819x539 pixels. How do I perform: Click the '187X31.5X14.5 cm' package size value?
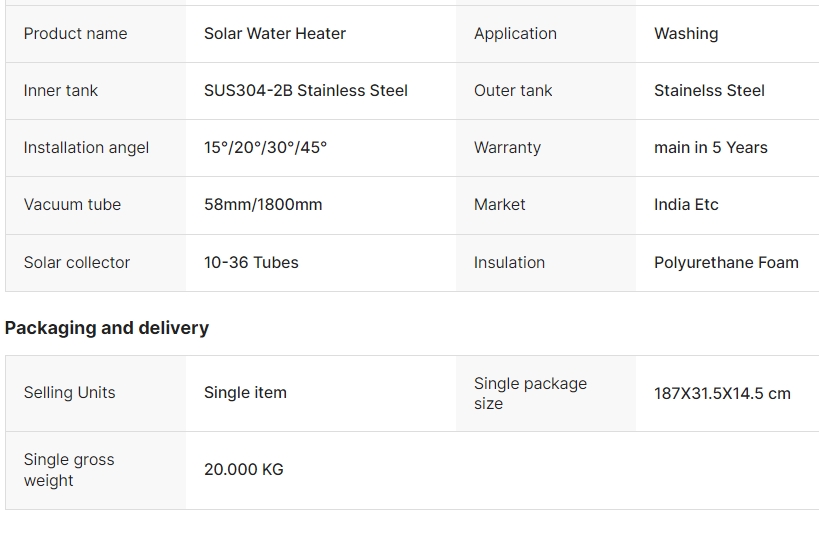pyautogui.click(x=722, y=393)
